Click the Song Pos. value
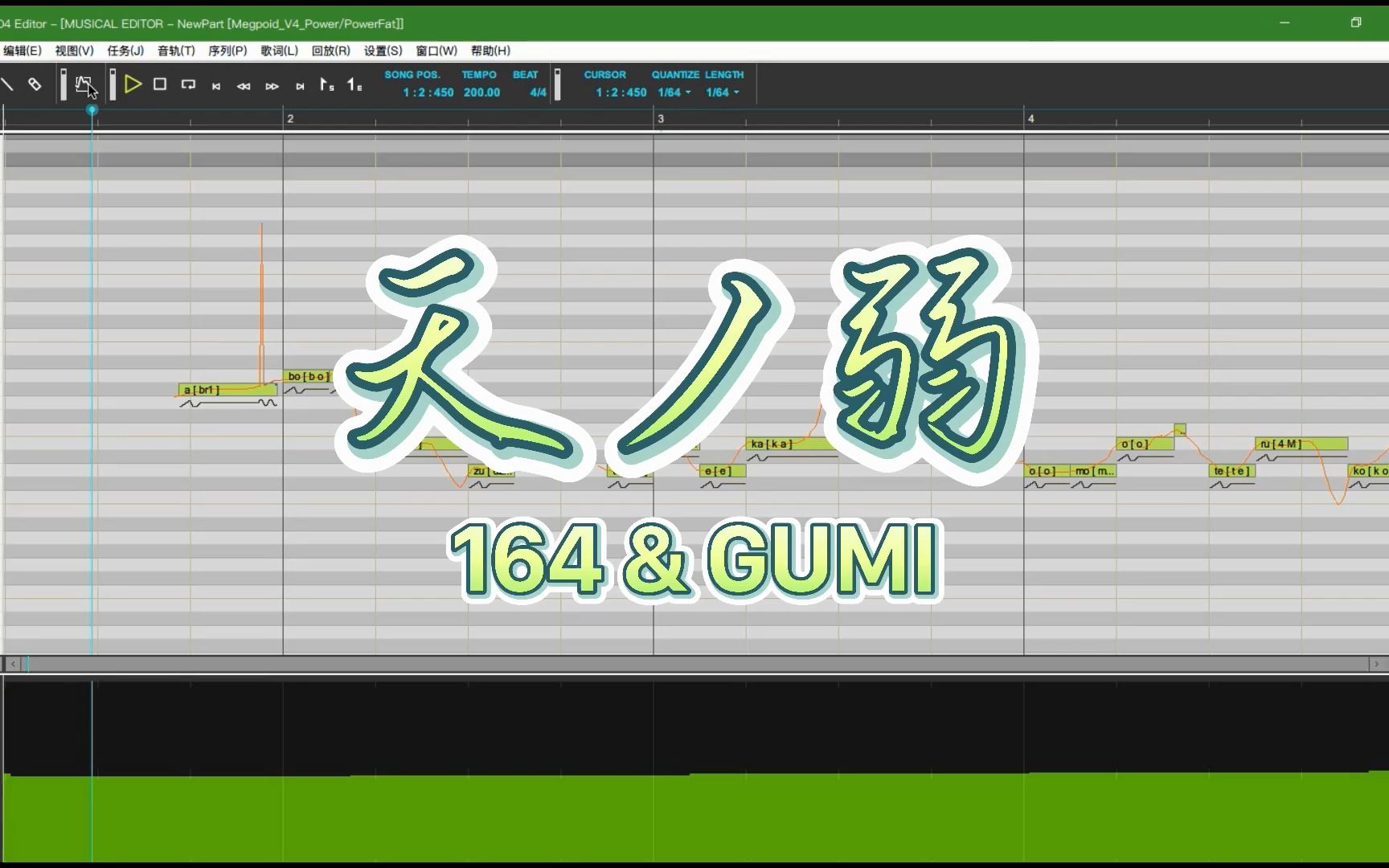Screen dimensions: 1389x868 click(428, 92)
